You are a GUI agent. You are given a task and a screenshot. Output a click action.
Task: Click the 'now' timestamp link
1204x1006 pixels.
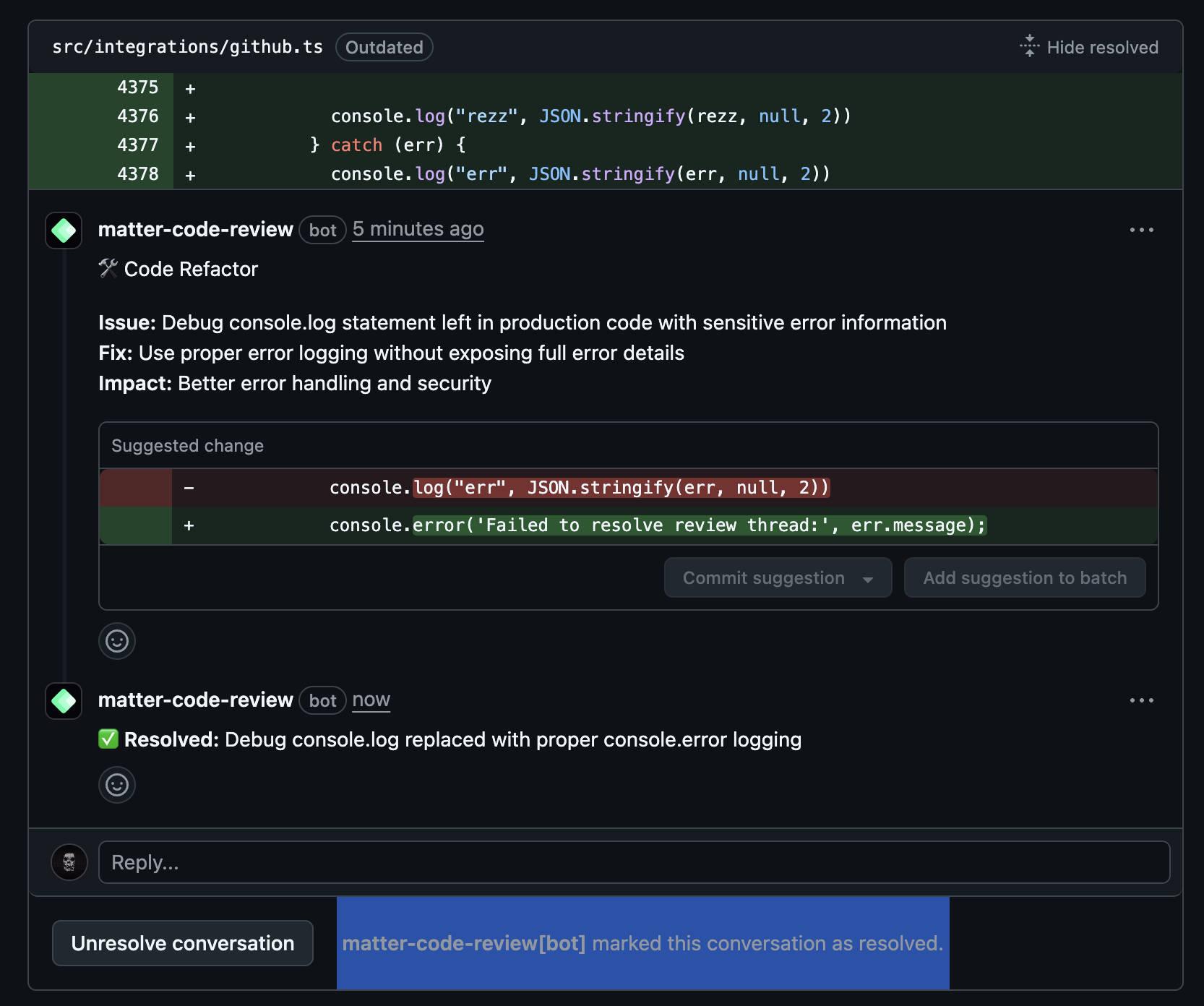[x=371, y=700]
